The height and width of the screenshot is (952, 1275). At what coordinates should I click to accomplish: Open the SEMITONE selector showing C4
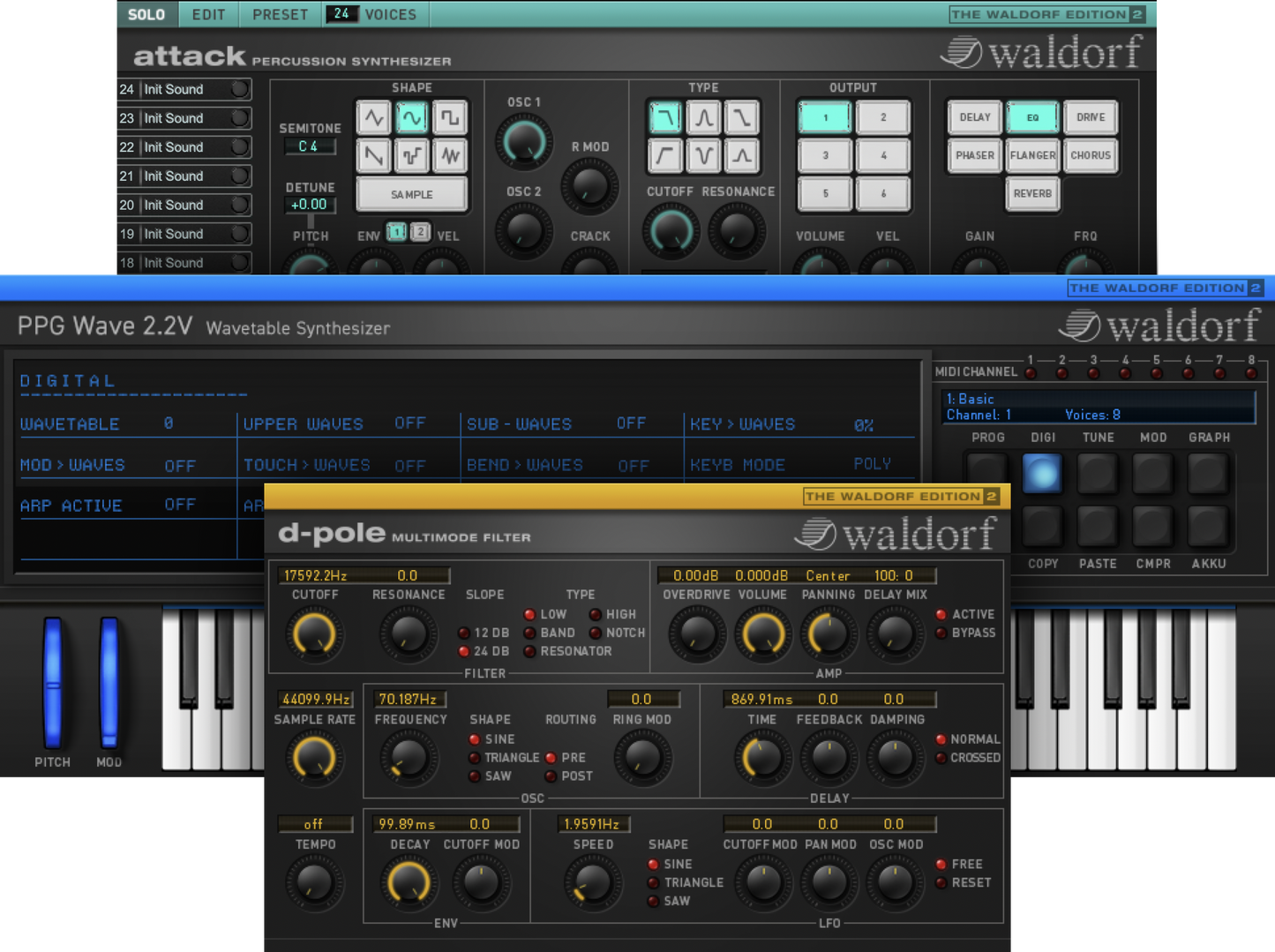(x=311, y=146)
